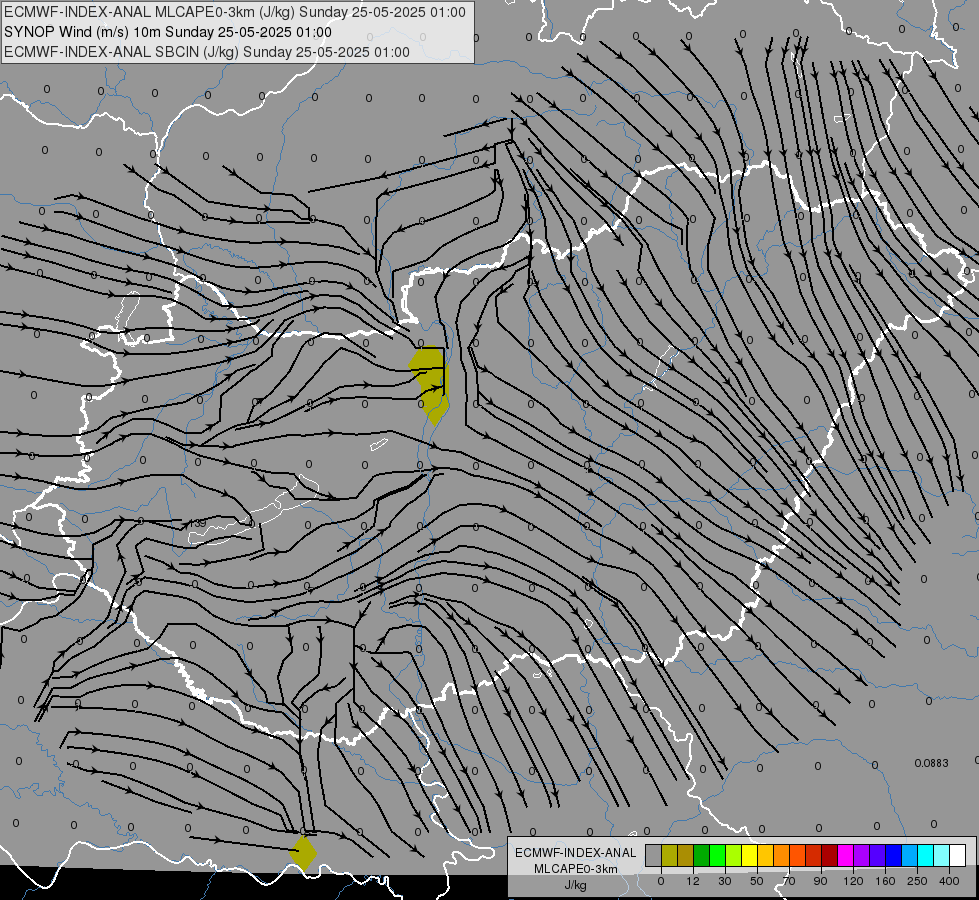Click the ECMWF-INDEX-ANAL SBCIN title line

point(207,52)
